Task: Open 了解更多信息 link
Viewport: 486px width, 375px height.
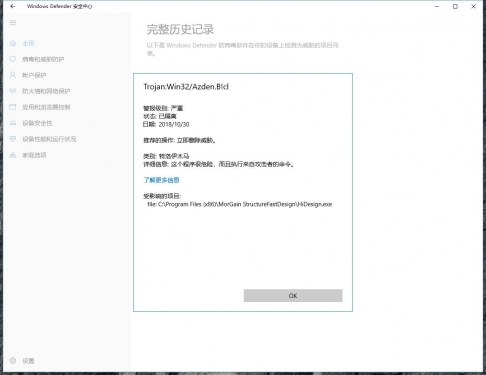Action: pyautogui.click(x=161, y=180)
